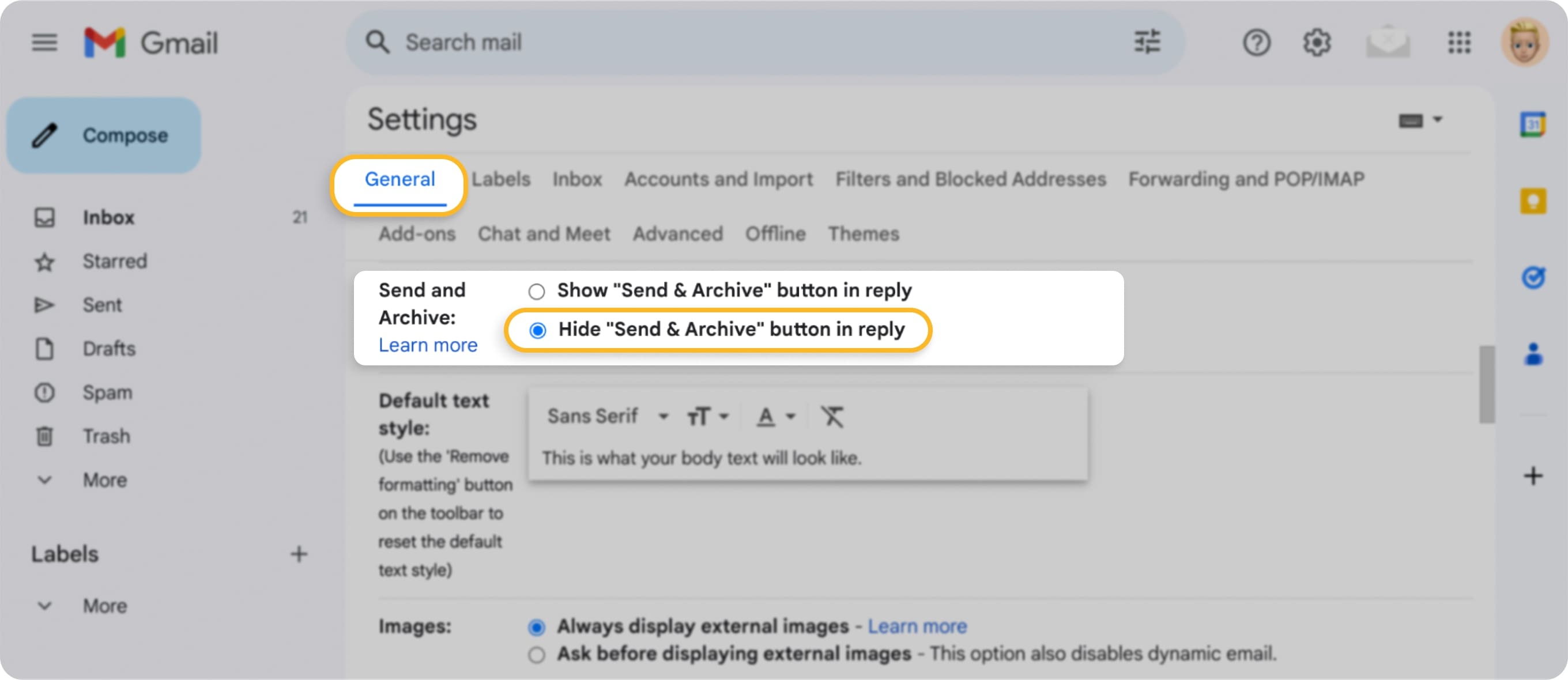
Task: Enable Ask before displaying external images
Action: (x=536, y=655)
